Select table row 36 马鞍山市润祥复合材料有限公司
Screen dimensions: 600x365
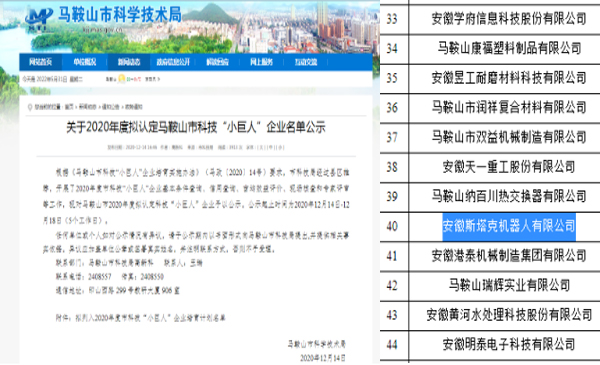[x=490, y=108]
